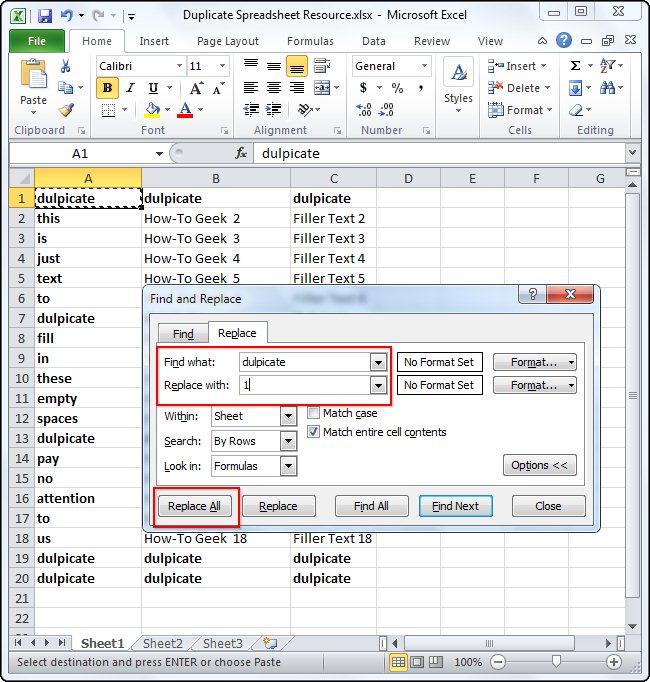This screenshot has height=682, width=650.
Task: Uncheck Match entire cell contents
Action: point(313,431)
